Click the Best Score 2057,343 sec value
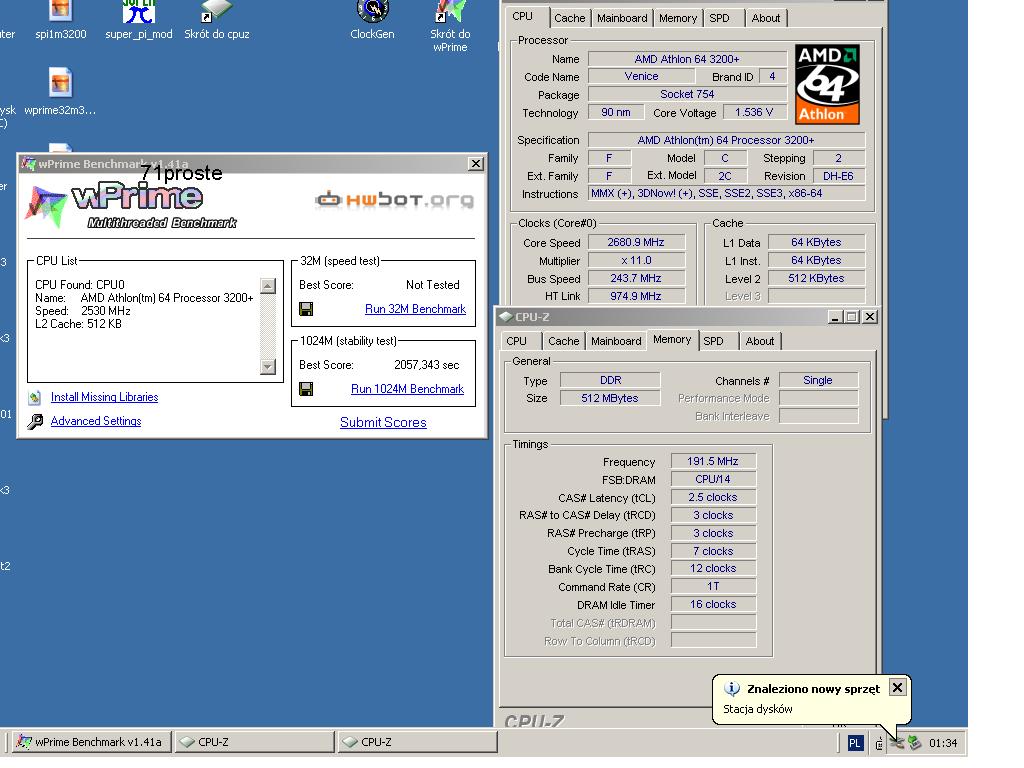 (426, 365)
